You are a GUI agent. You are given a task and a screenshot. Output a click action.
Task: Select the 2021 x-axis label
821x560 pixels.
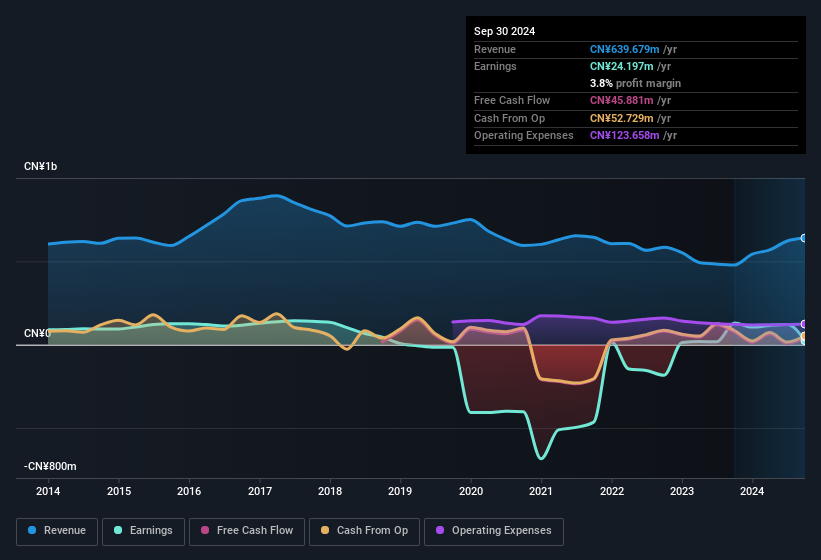pyautogui.click(x=541, y=491)
